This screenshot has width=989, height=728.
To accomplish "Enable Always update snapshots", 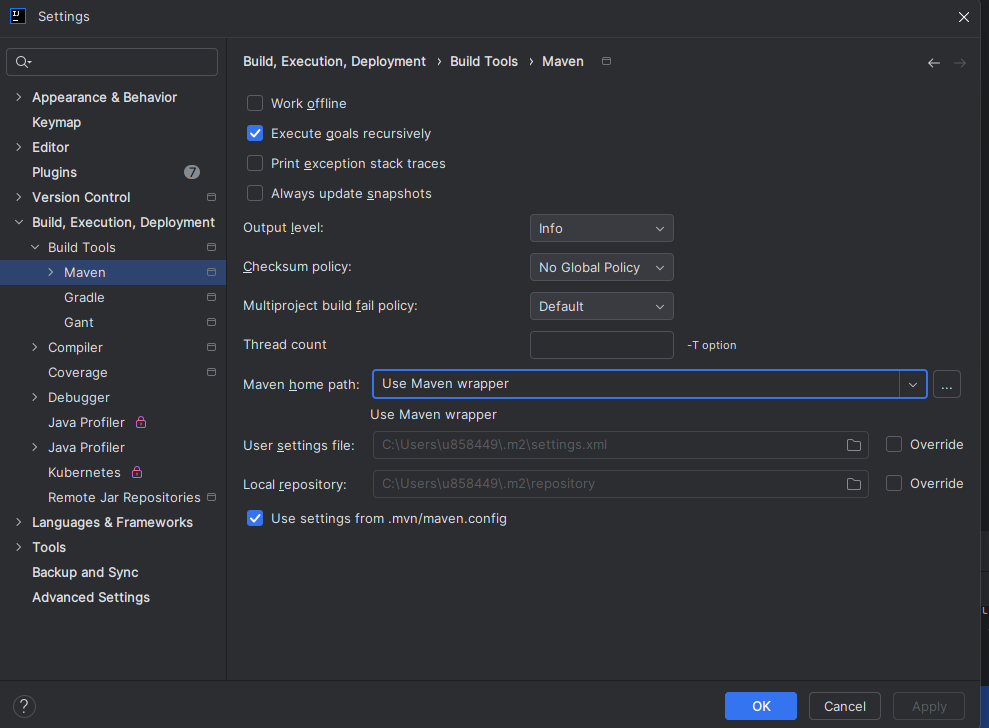I will click(255, 193).
